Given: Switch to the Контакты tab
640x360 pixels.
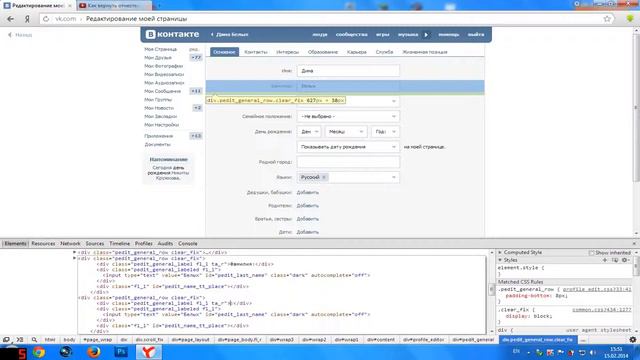Looking at the screenshot, I should point(256,52).
